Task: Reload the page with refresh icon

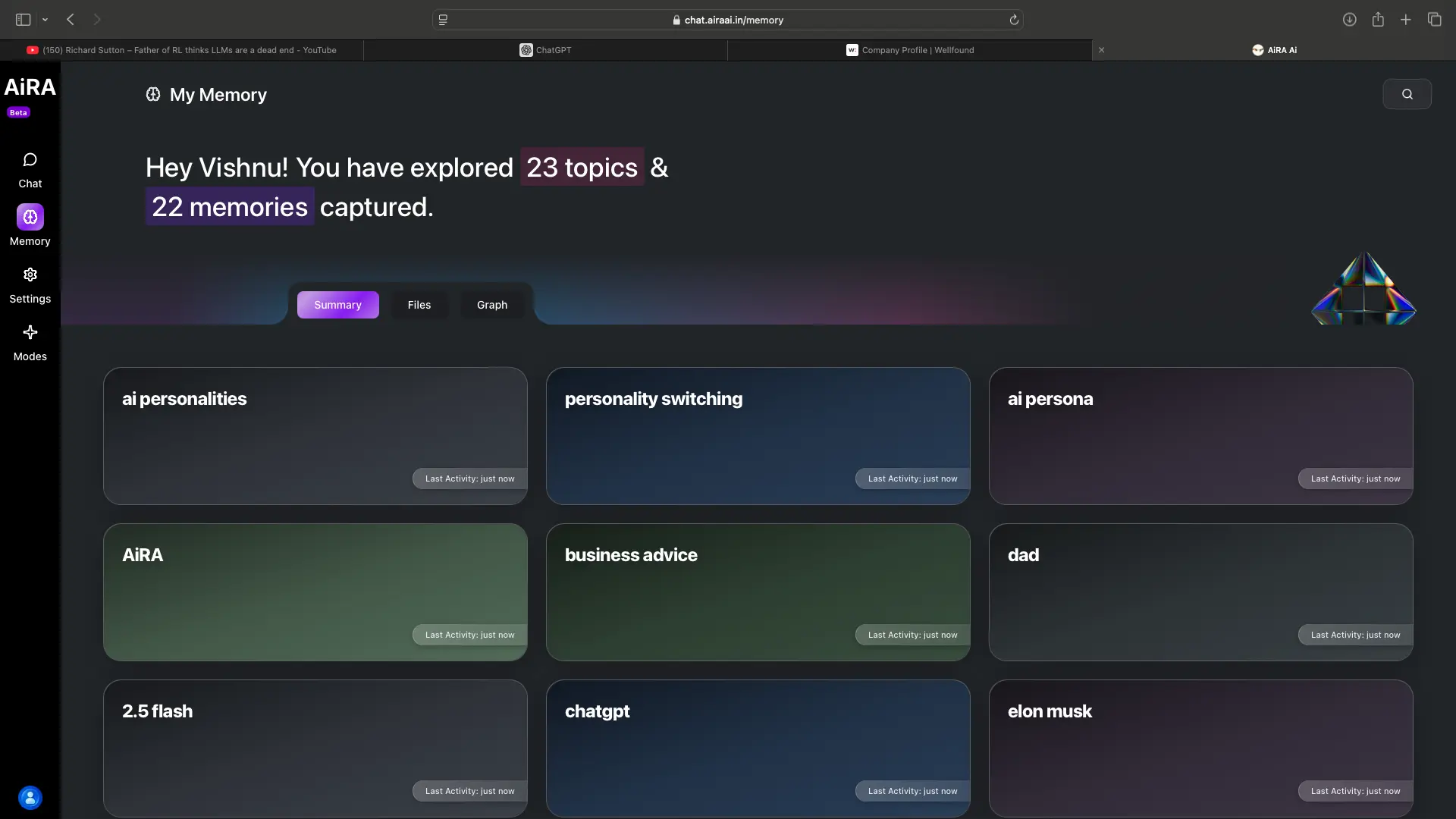Action: pyautogui.click(x=1014, y=20)
